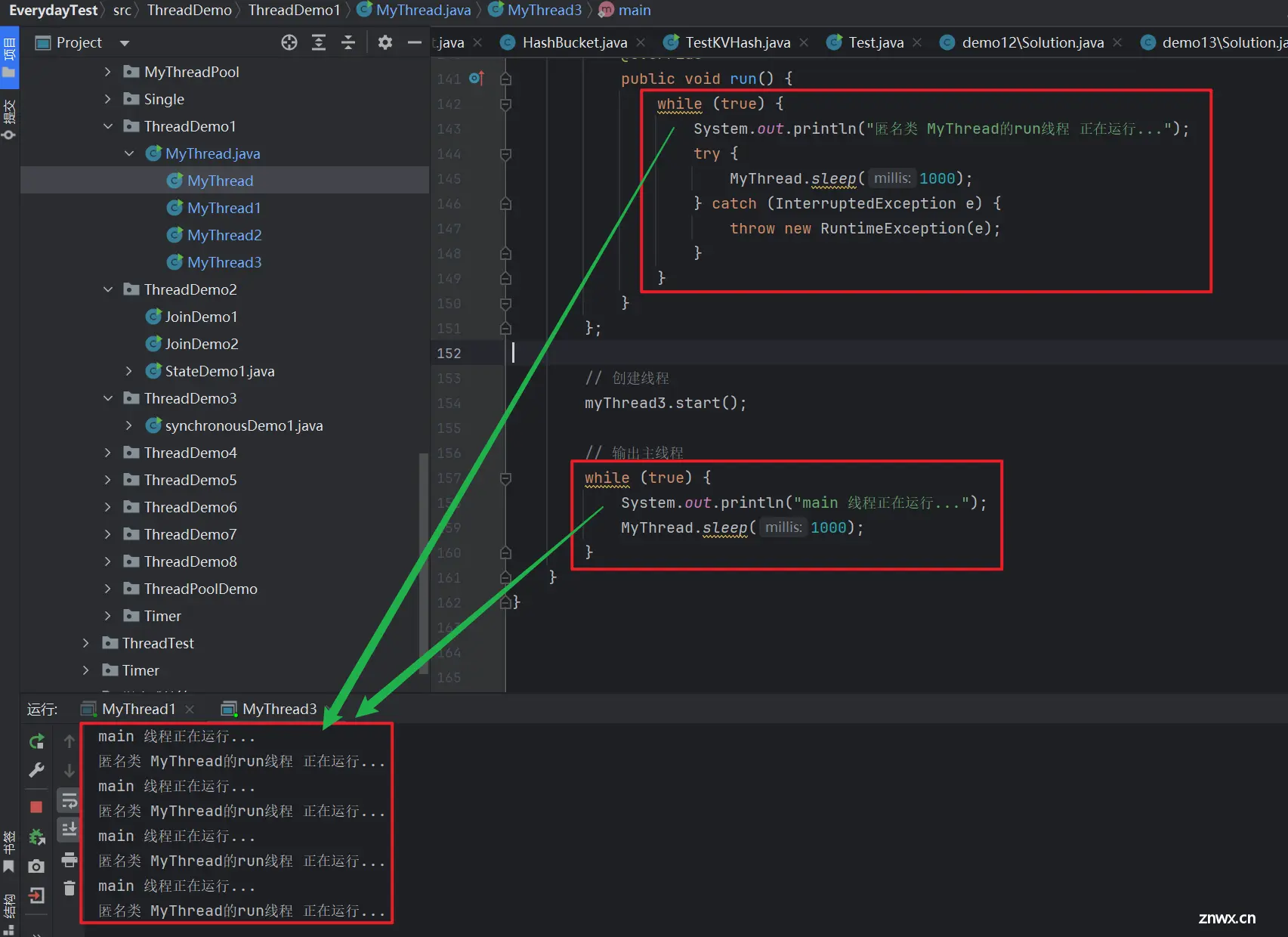The height and width of the screenshot is (937, 1288).
Task: Click the Collapse All icon in Project panel
Action: pyautogui.click(x=348, y=42)
